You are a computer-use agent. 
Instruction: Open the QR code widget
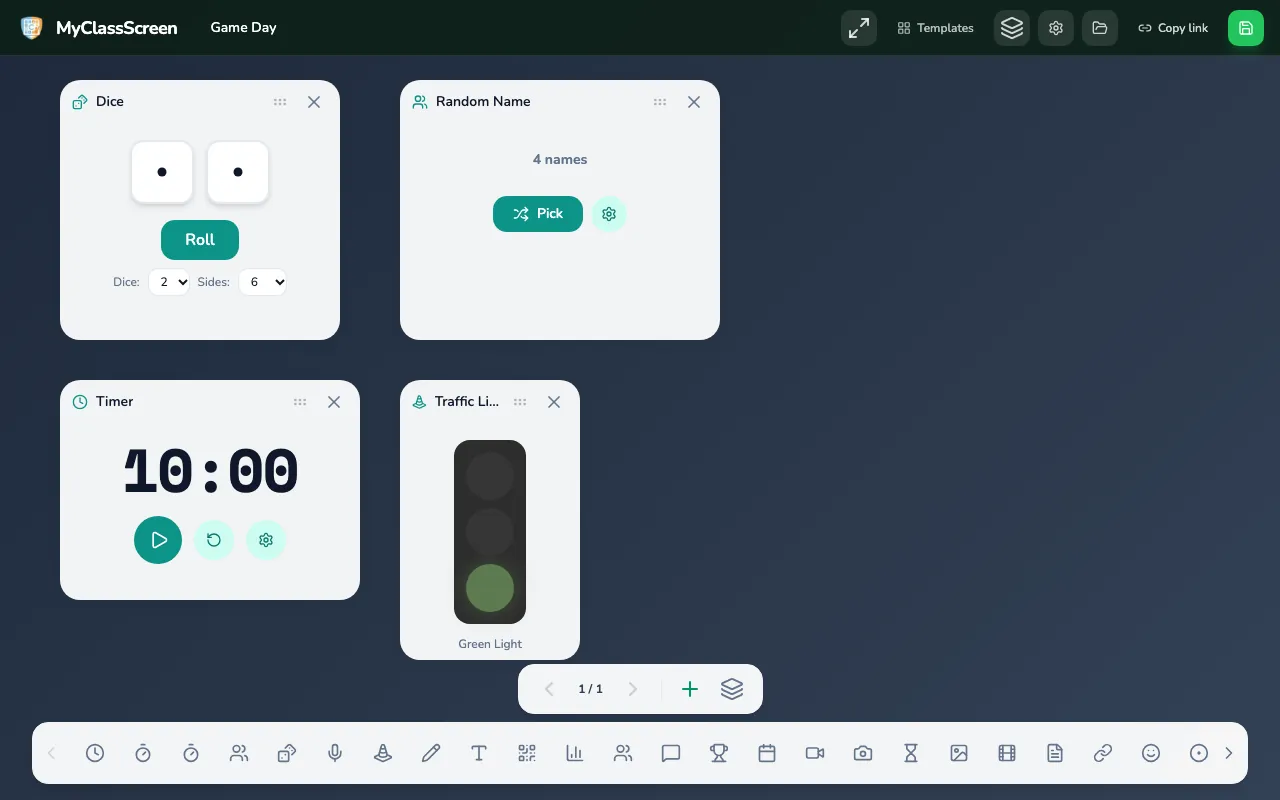point(527,753)
